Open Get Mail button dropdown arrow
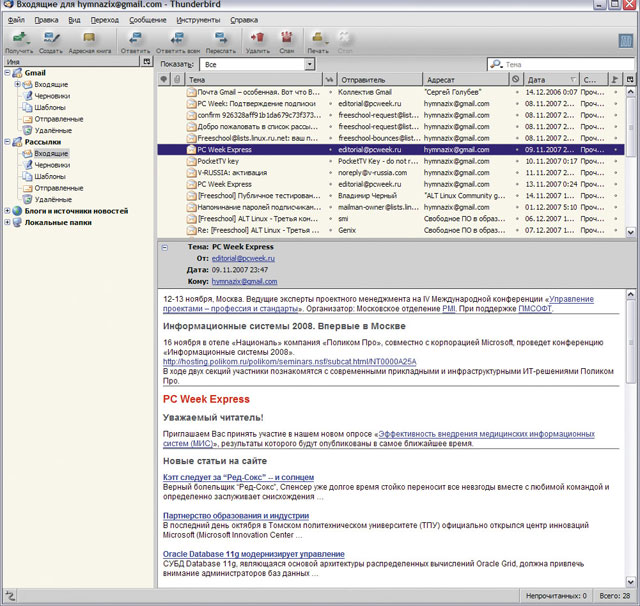Screen dimensions: 640x606 28,42
